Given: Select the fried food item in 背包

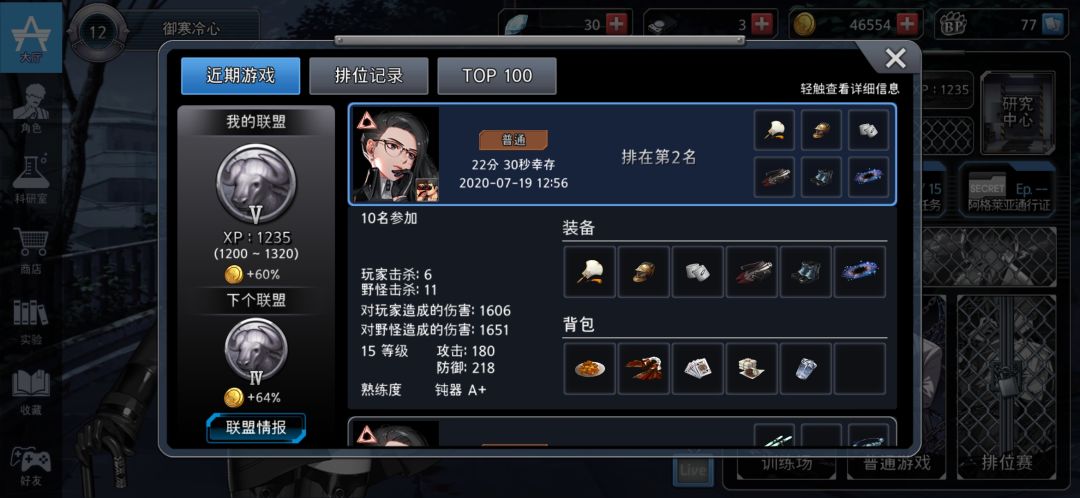Looking at the screenshot, I should 590,369.
